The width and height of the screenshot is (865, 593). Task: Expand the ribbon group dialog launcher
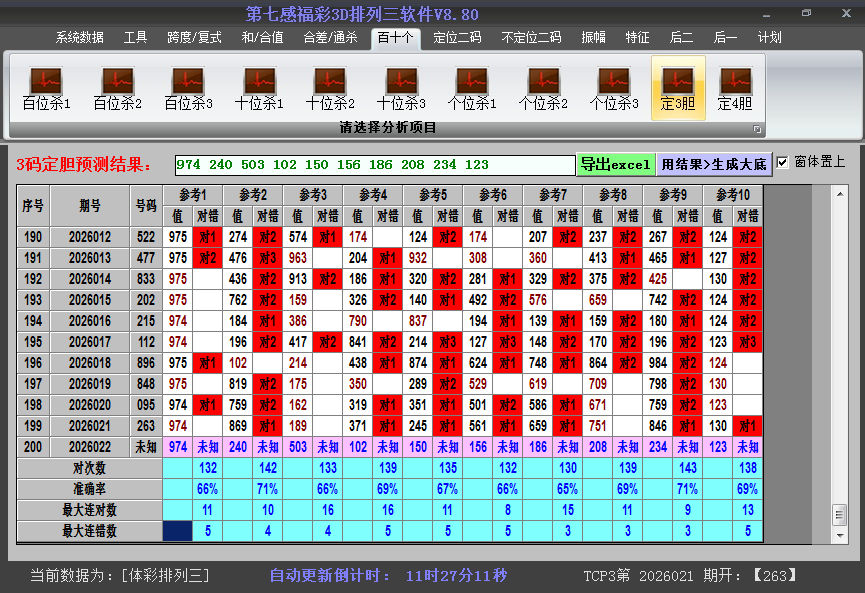pyautogui.click(x=757, y=129)
